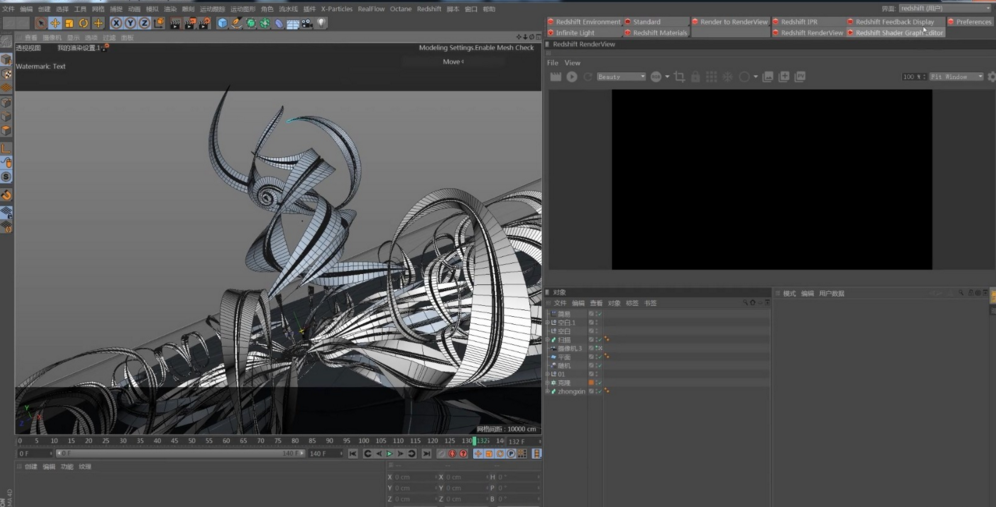Viewport: 996px width, 507px height.
Task: Open the Fit Window zoom dropdown
Action: [956, 77]
